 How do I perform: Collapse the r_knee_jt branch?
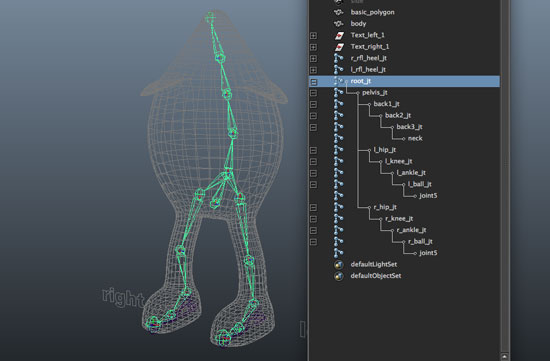[x=313, y=219]
